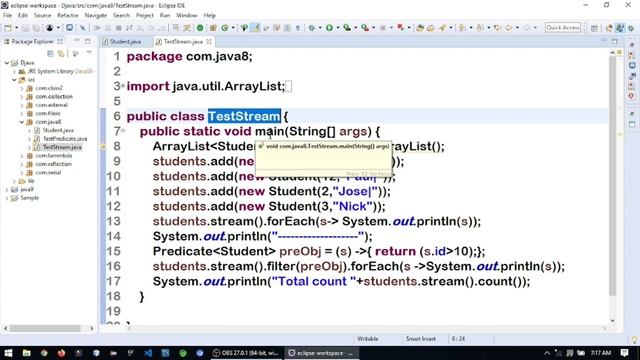
Task: Expand JRE System Library node
Action: coord(14,71)
